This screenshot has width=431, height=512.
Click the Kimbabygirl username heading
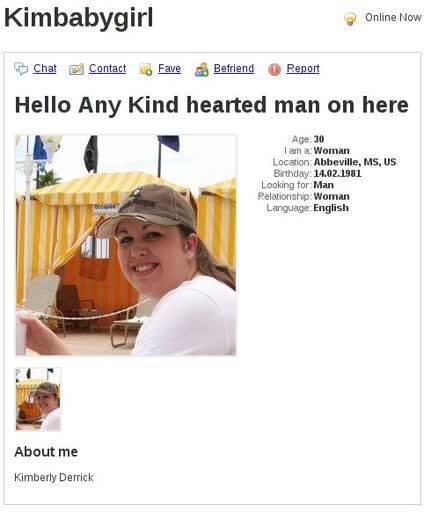pyautogui.click(x=79, y=18)
